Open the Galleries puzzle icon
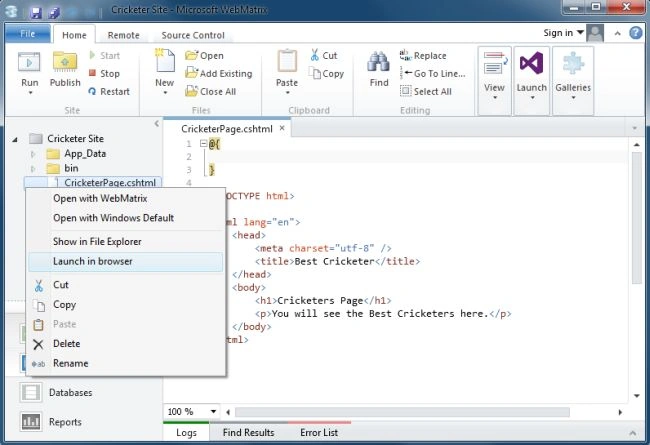The image size is (650, 445). [573, 63]
